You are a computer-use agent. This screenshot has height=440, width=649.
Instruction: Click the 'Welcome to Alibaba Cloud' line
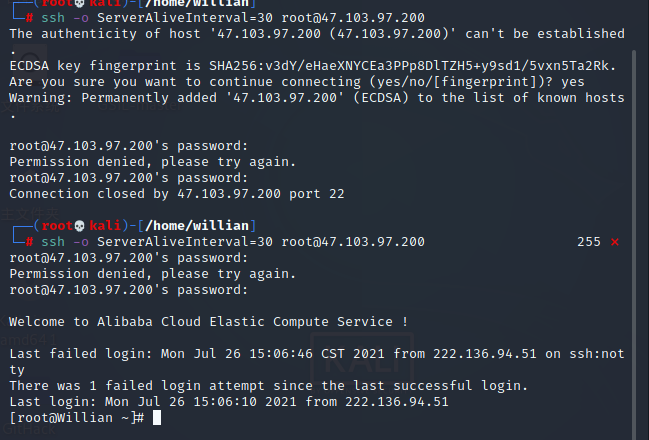coord(209,322)
